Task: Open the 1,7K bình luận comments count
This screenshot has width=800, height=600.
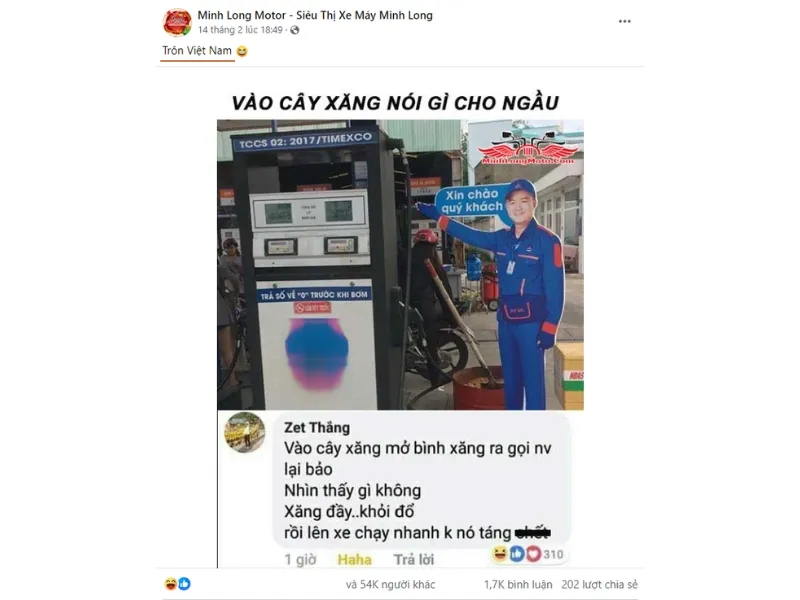Action: [518, 585]
